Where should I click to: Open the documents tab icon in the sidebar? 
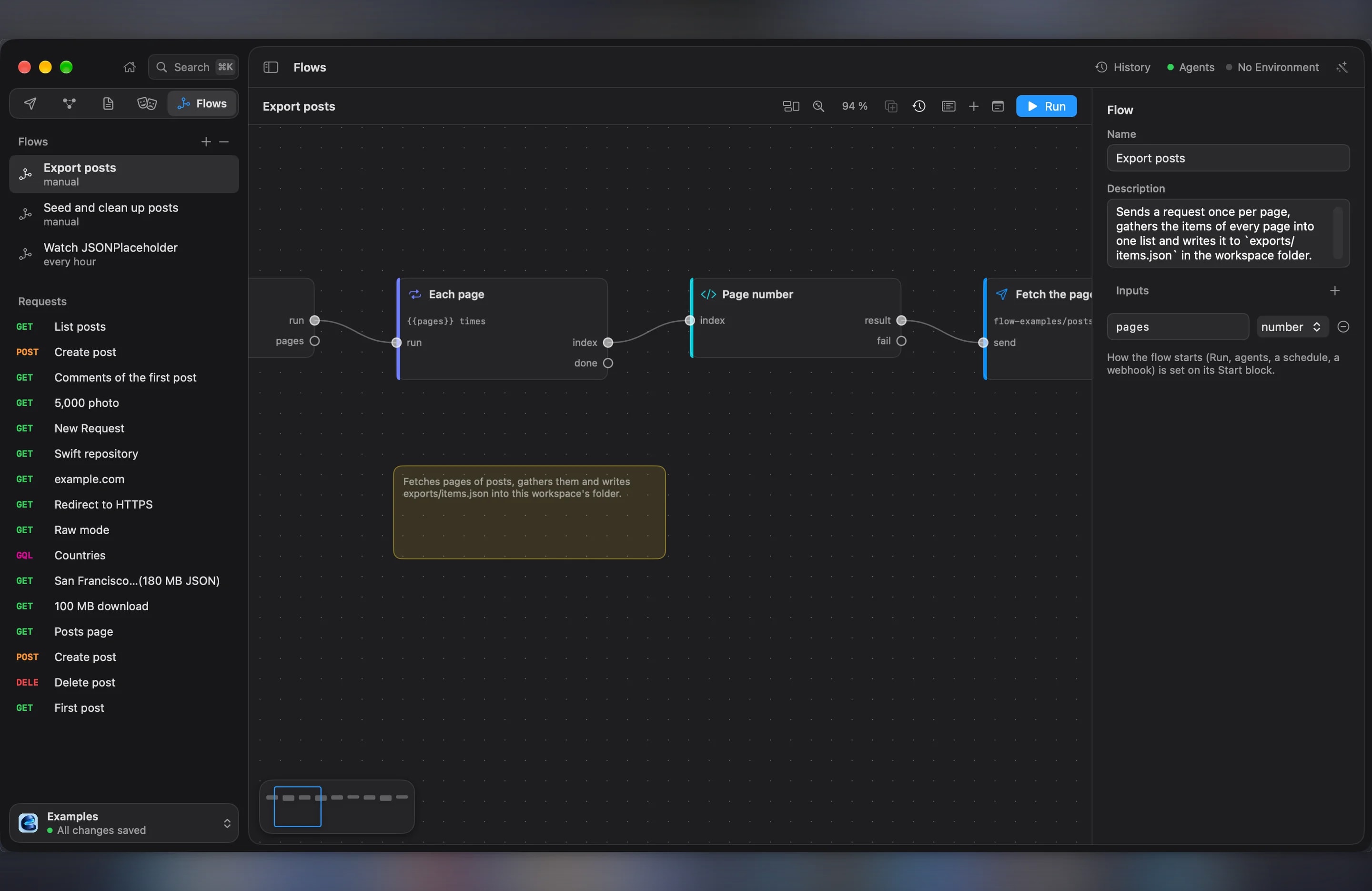coord(108,104)
